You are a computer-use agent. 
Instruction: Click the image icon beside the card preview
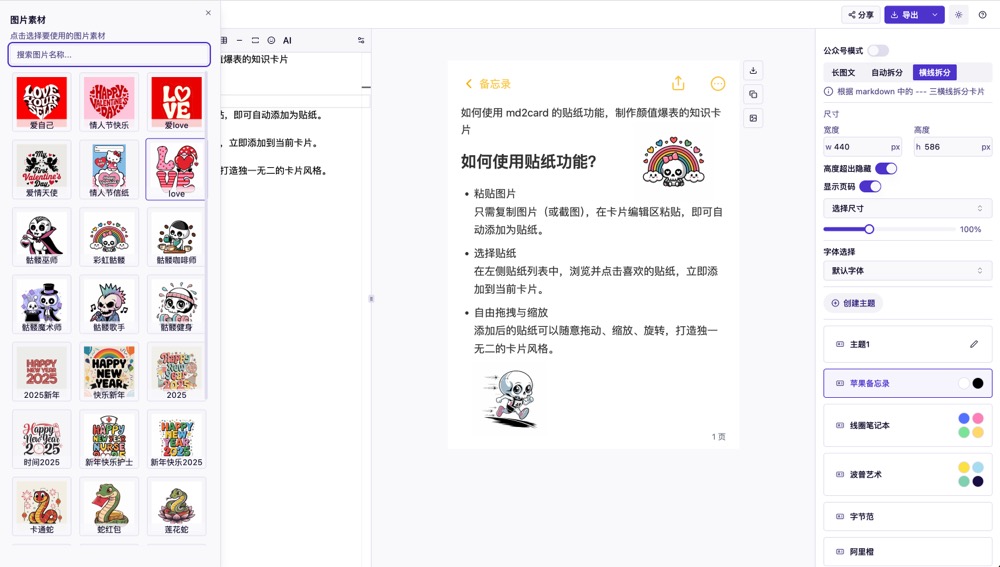tap(753, 118)
